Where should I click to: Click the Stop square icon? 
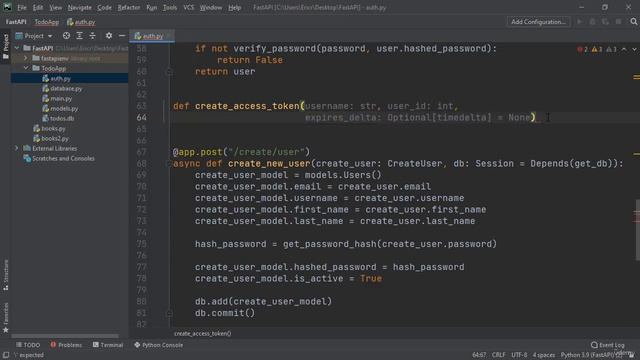pos(619,22)
